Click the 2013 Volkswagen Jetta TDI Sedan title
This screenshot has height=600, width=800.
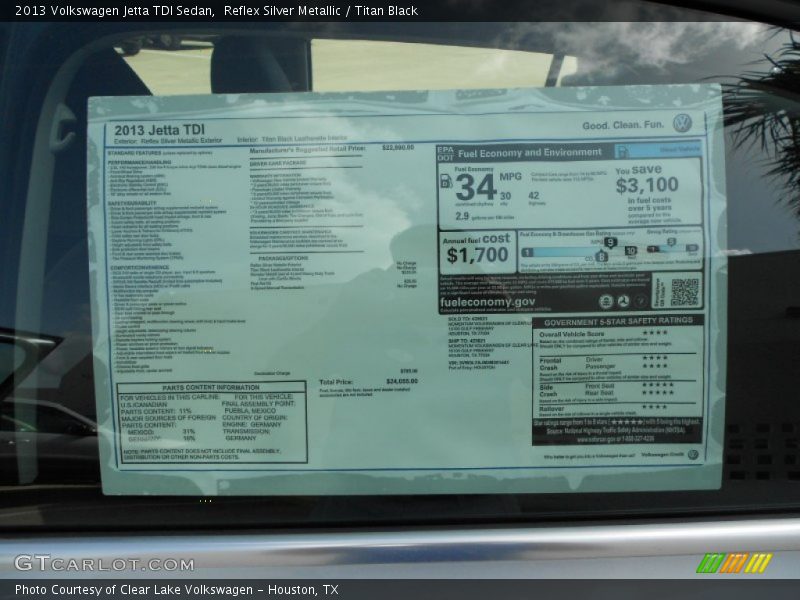(114, 11)
